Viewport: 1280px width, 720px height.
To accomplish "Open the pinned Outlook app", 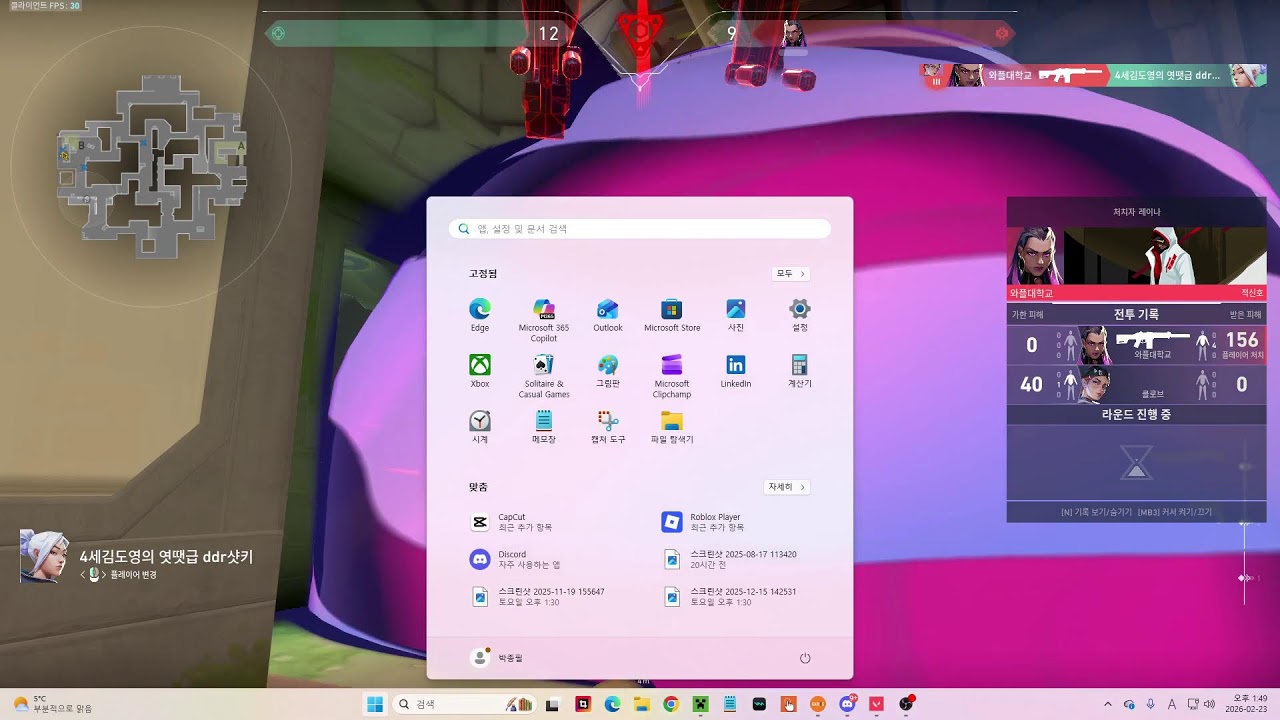I will coord(608,315).
